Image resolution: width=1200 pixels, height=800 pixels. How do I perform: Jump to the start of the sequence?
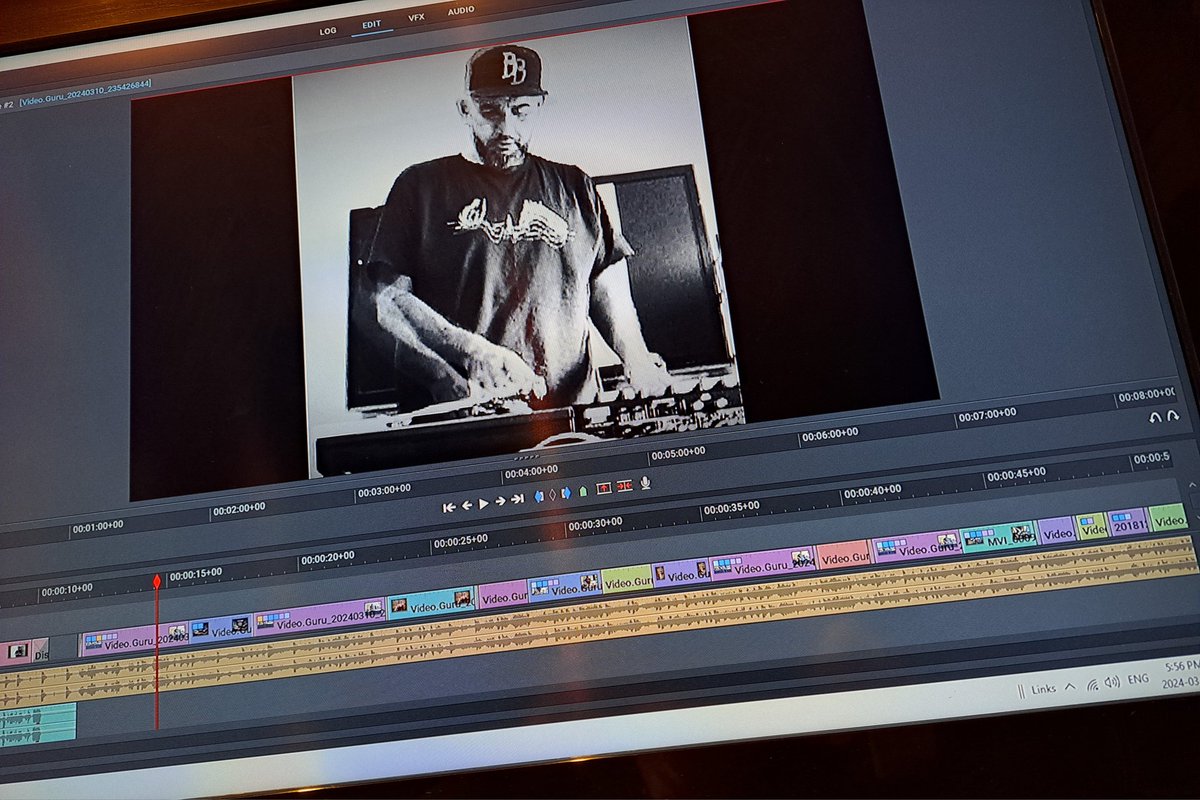click(x=449, y=507)
